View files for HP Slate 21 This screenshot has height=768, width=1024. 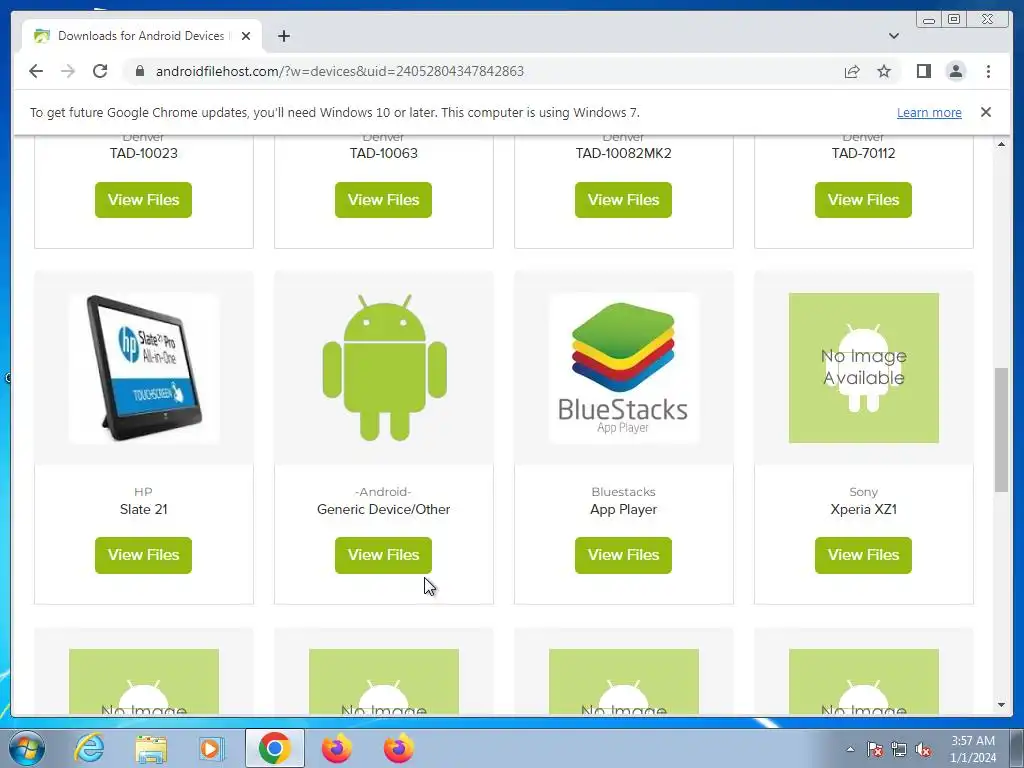point(143,555)
